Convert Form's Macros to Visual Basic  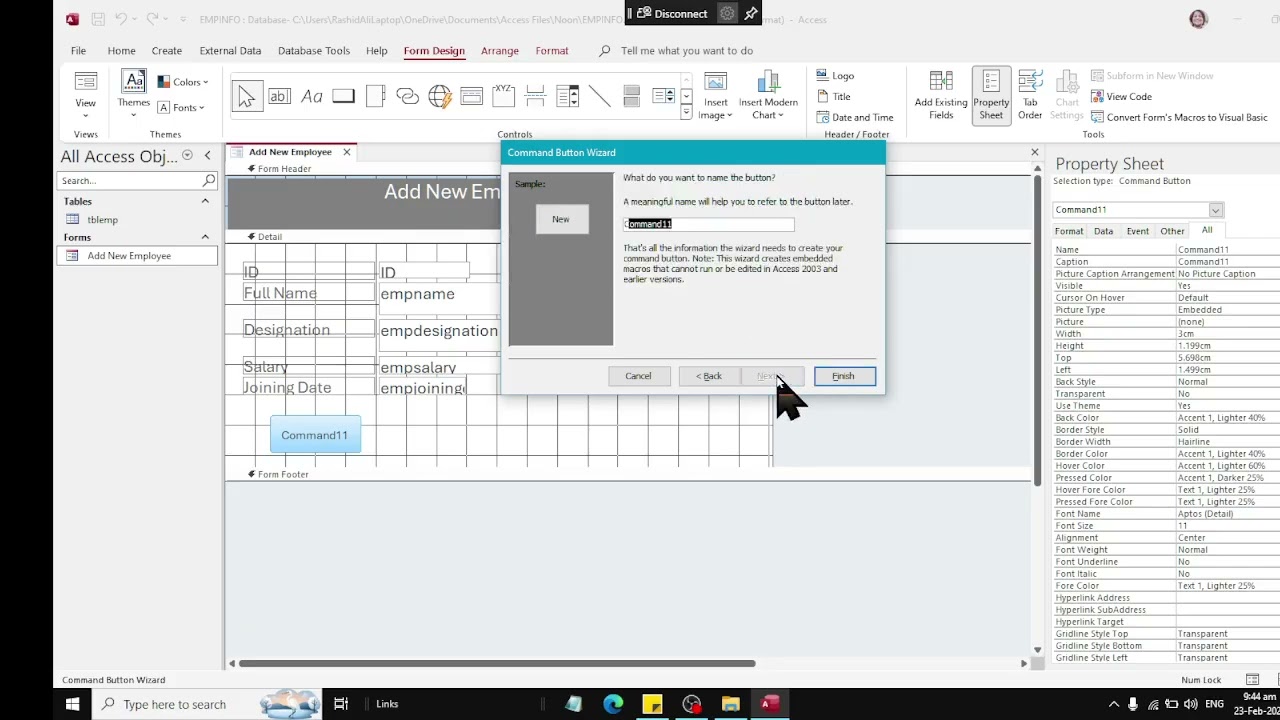click(1178, 118)
